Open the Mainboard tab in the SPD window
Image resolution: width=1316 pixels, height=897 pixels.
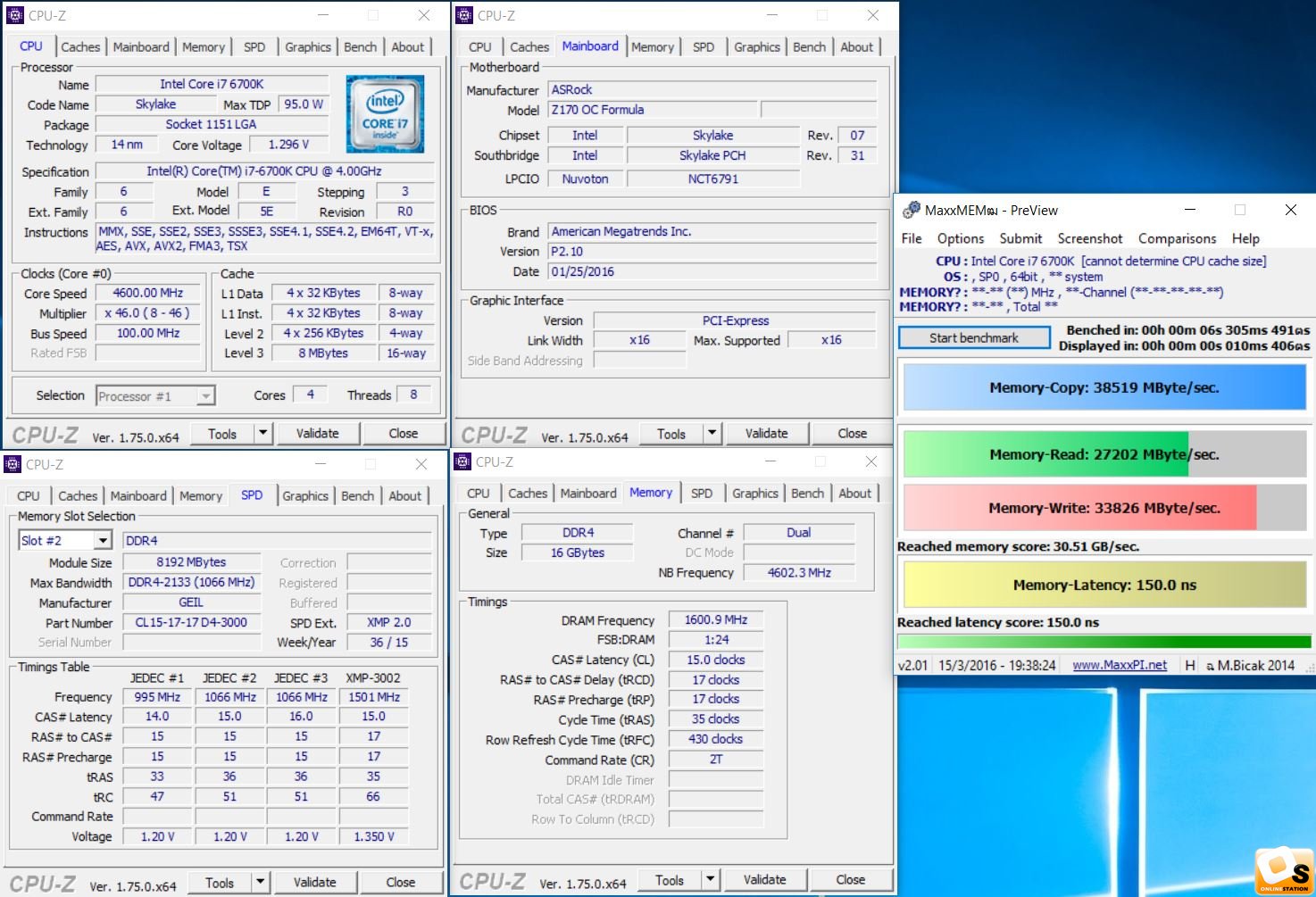[x=138, y=496]
